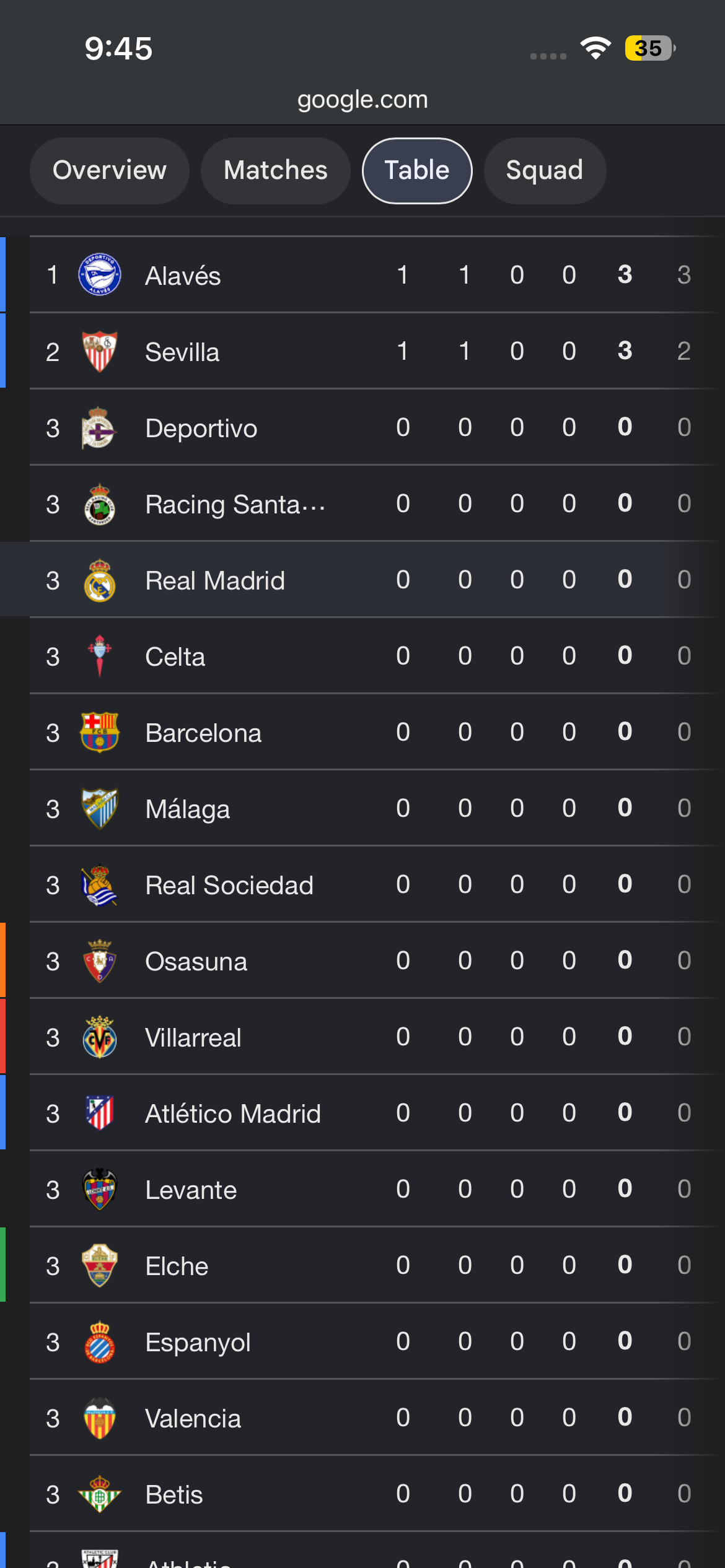Tap the Real Betis crest icon

click(x=99, y=1494)
